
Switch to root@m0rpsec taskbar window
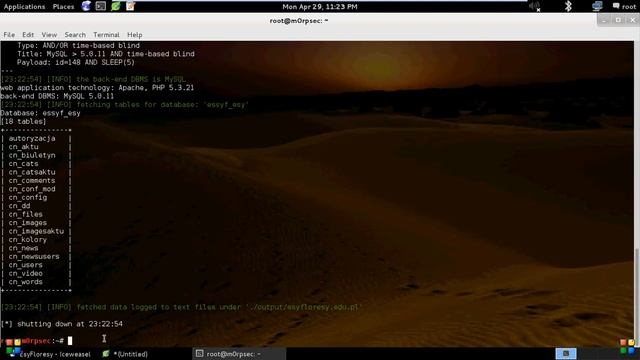point(238,354)
